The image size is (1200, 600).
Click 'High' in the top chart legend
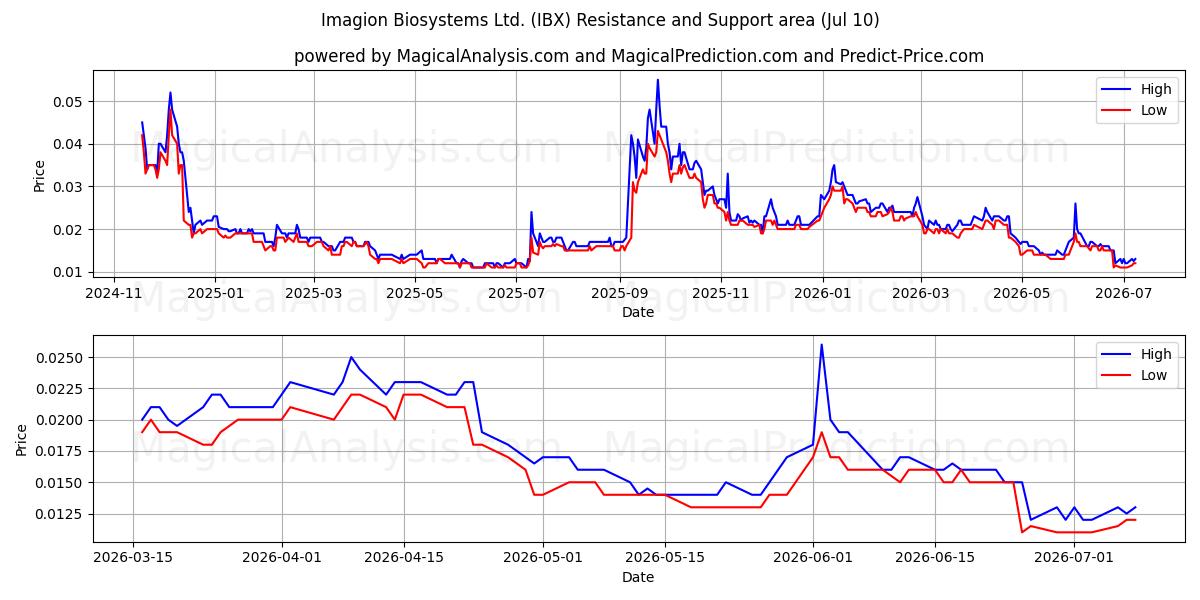(1156, 89)
